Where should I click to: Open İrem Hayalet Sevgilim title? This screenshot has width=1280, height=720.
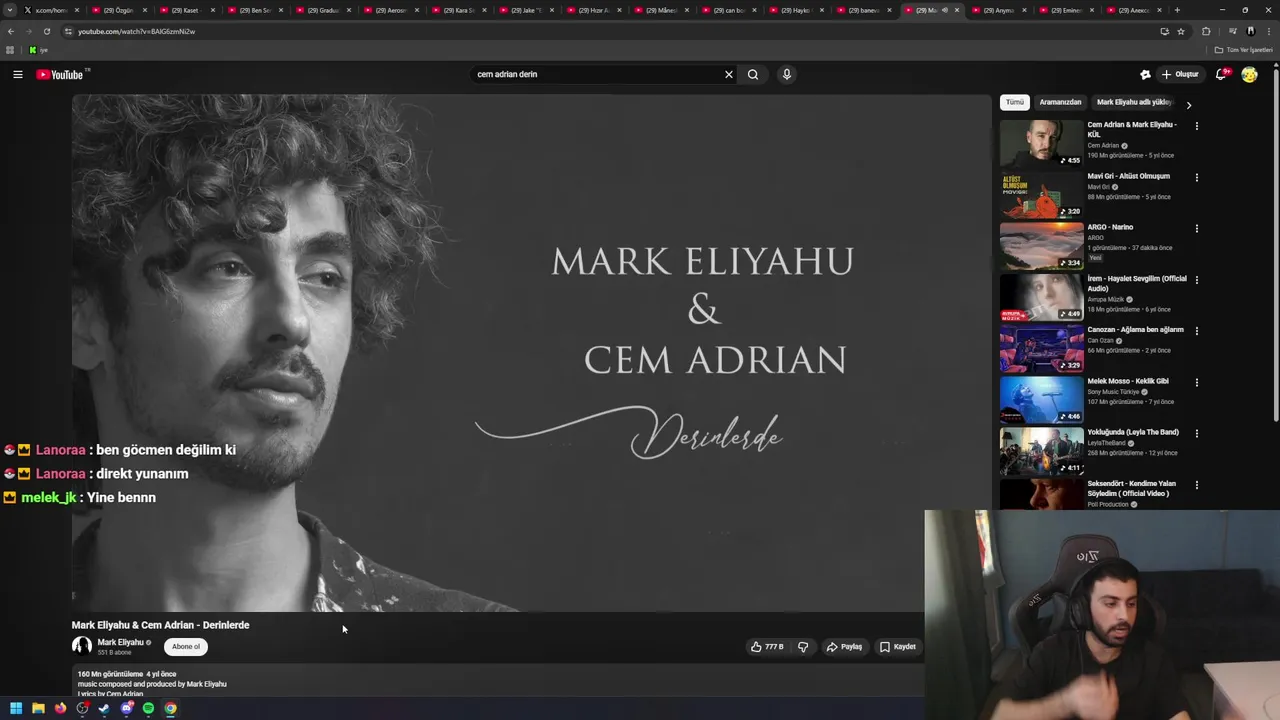[1137, 283]
